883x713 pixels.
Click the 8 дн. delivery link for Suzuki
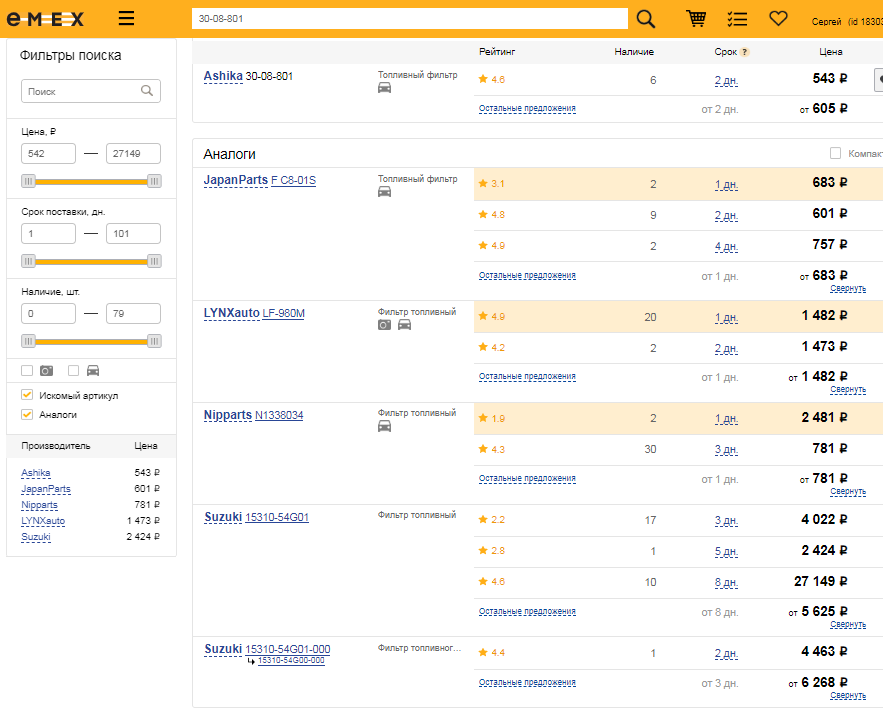tap(726, 582)
